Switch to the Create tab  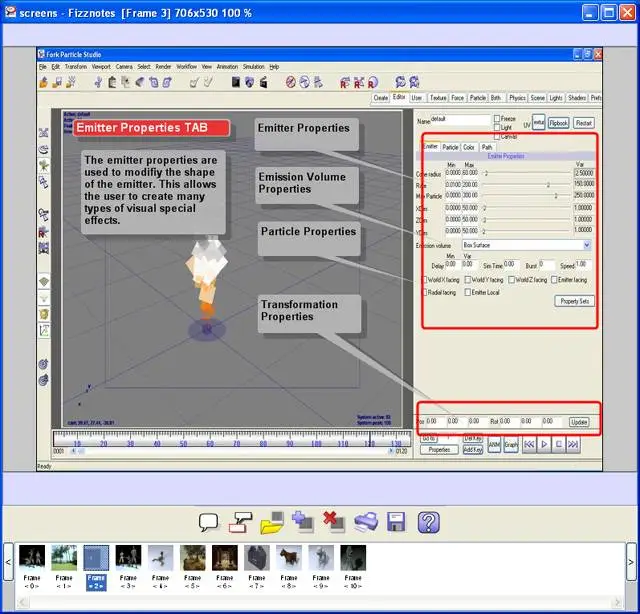[380, 98]
